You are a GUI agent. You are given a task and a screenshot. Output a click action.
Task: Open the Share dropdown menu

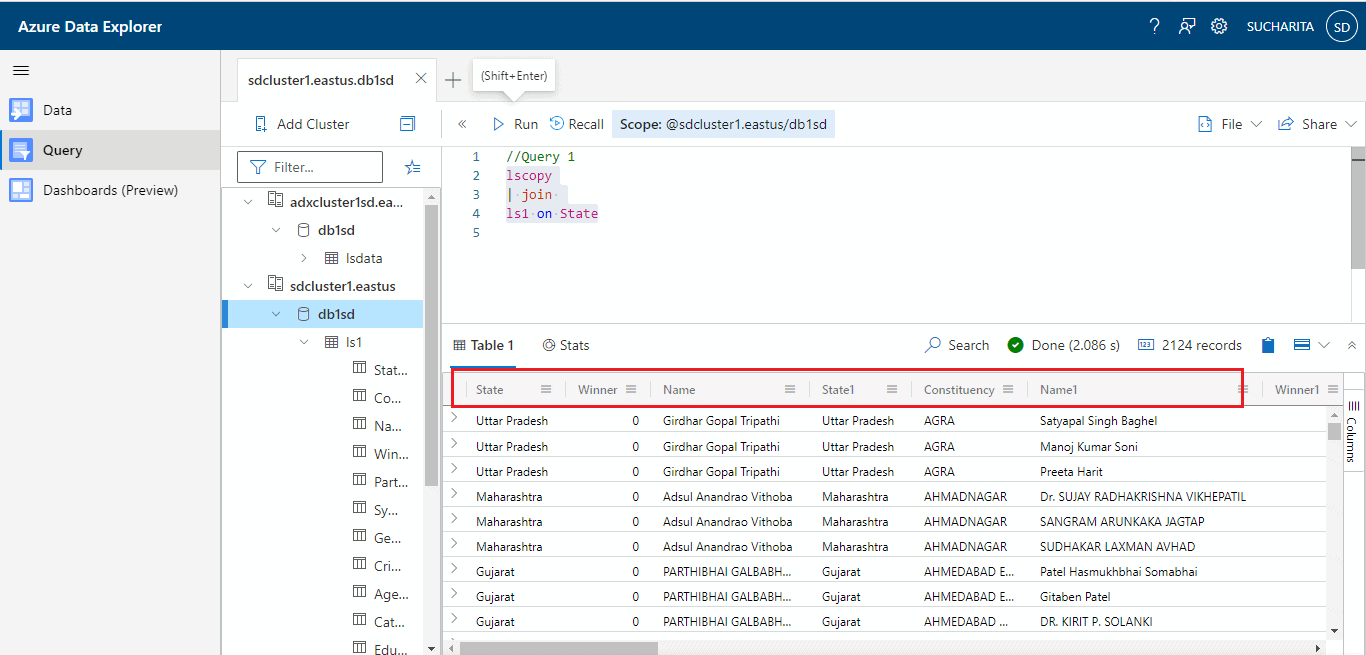(x=1318, y=124)
